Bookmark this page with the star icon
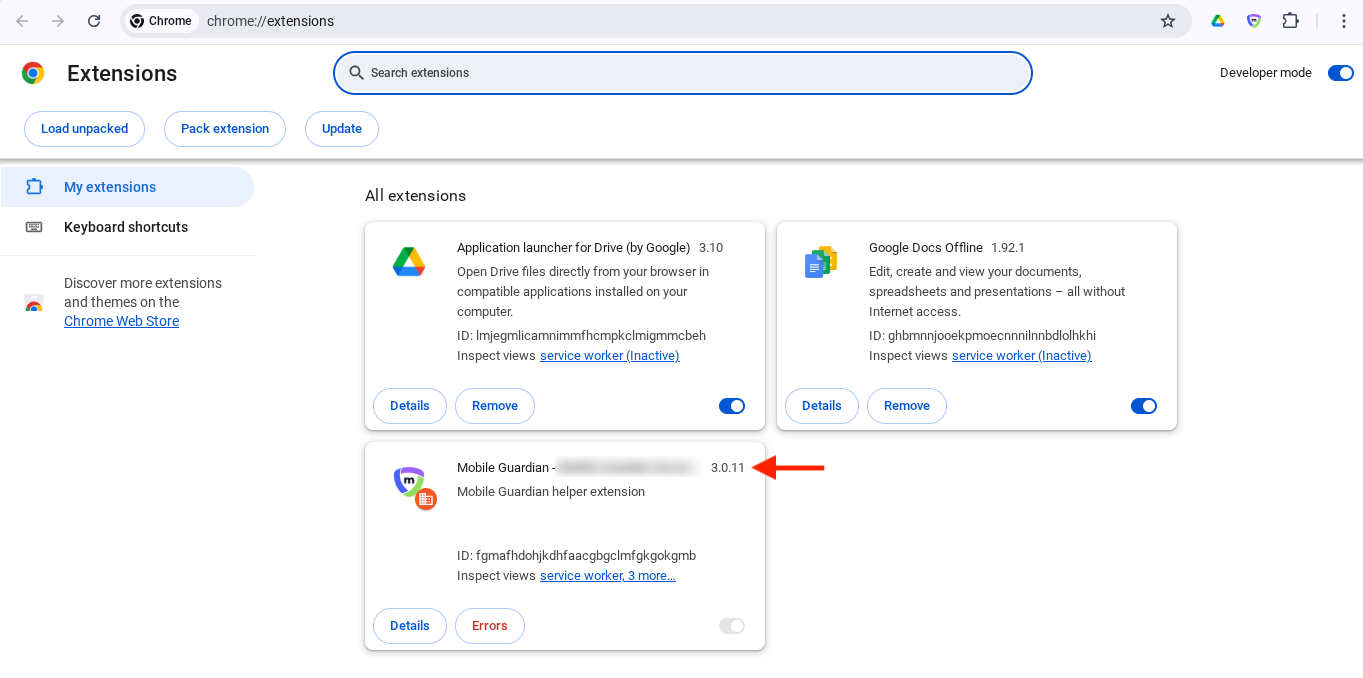The image size is (1363, 678). coord(1168,21)
